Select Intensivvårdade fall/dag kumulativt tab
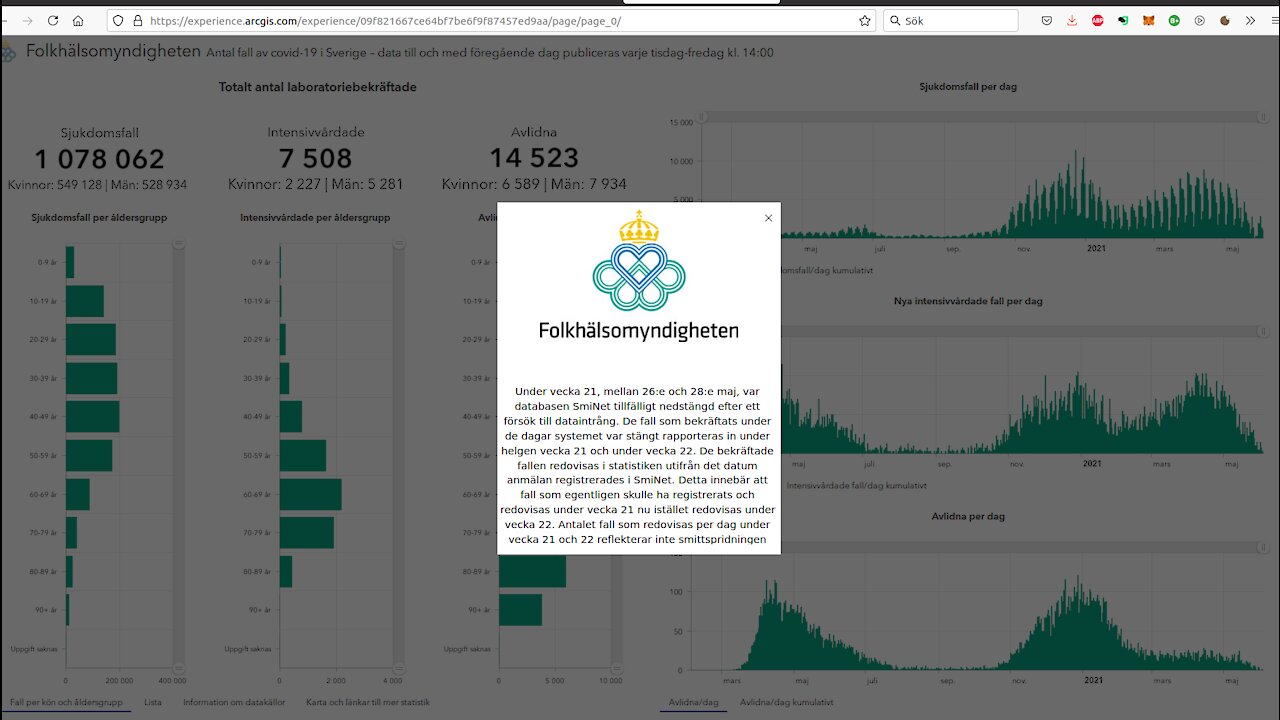 pos(856,486)
